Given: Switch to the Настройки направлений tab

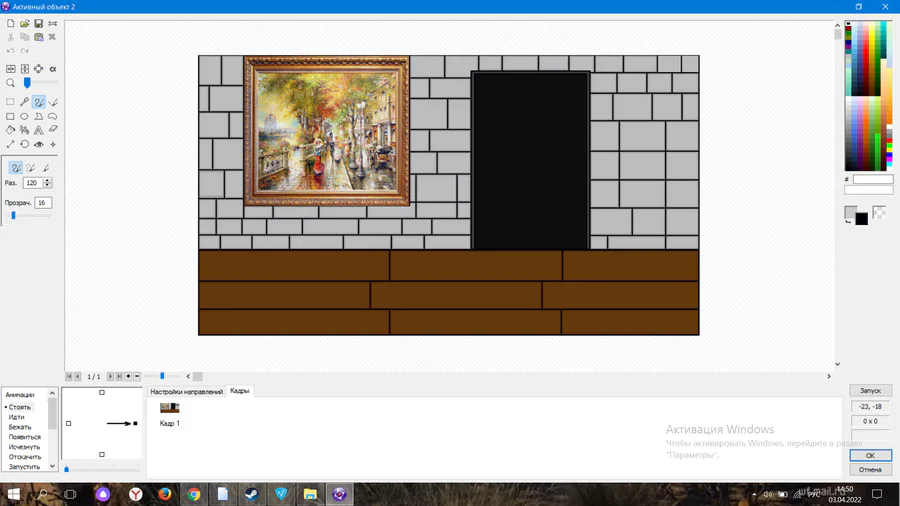Looking at the screenshot, I should (x=187, y=392).
